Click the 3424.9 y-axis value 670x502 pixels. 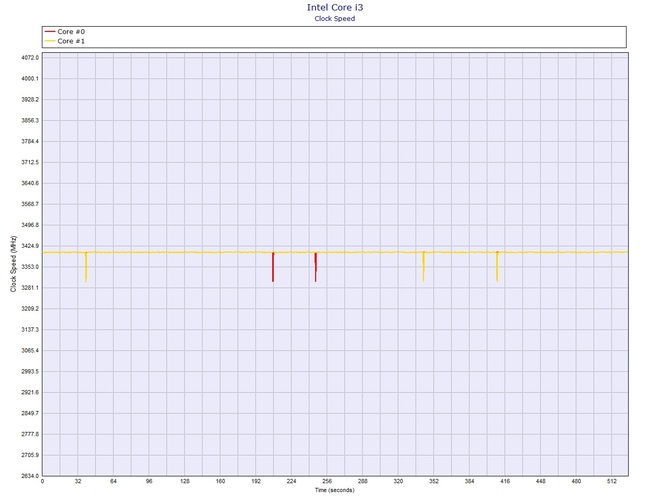pyautogui.click(x=30, y=246)
